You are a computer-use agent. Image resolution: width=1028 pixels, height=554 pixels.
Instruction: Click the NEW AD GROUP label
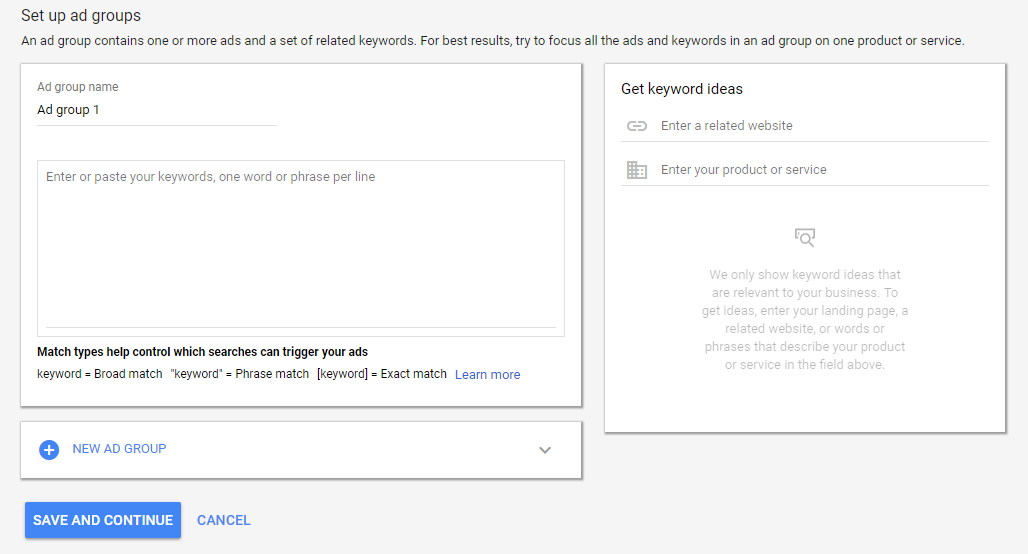(119, 449)
